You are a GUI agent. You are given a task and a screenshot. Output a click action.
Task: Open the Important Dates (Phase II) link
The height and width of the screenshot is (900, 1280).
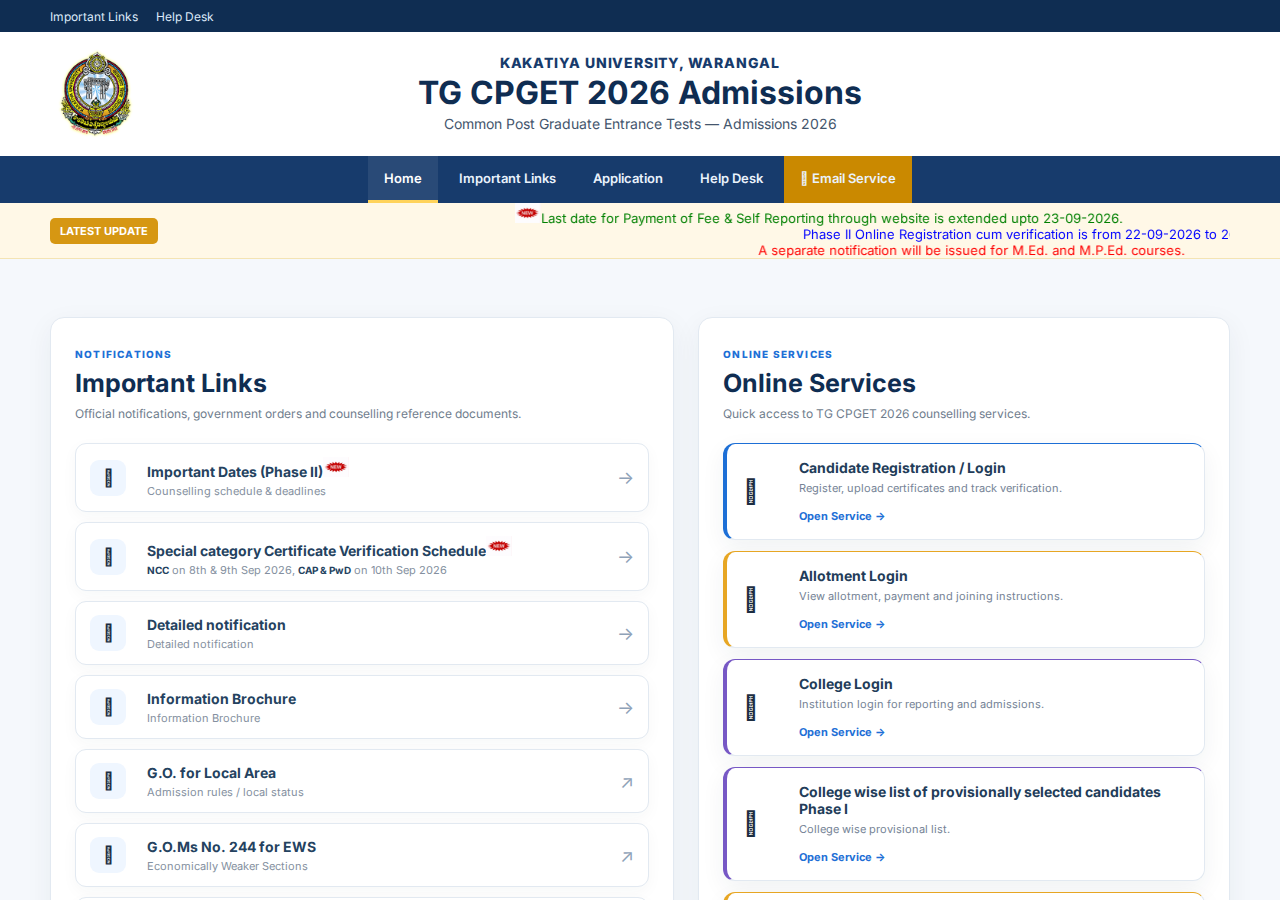235,472
